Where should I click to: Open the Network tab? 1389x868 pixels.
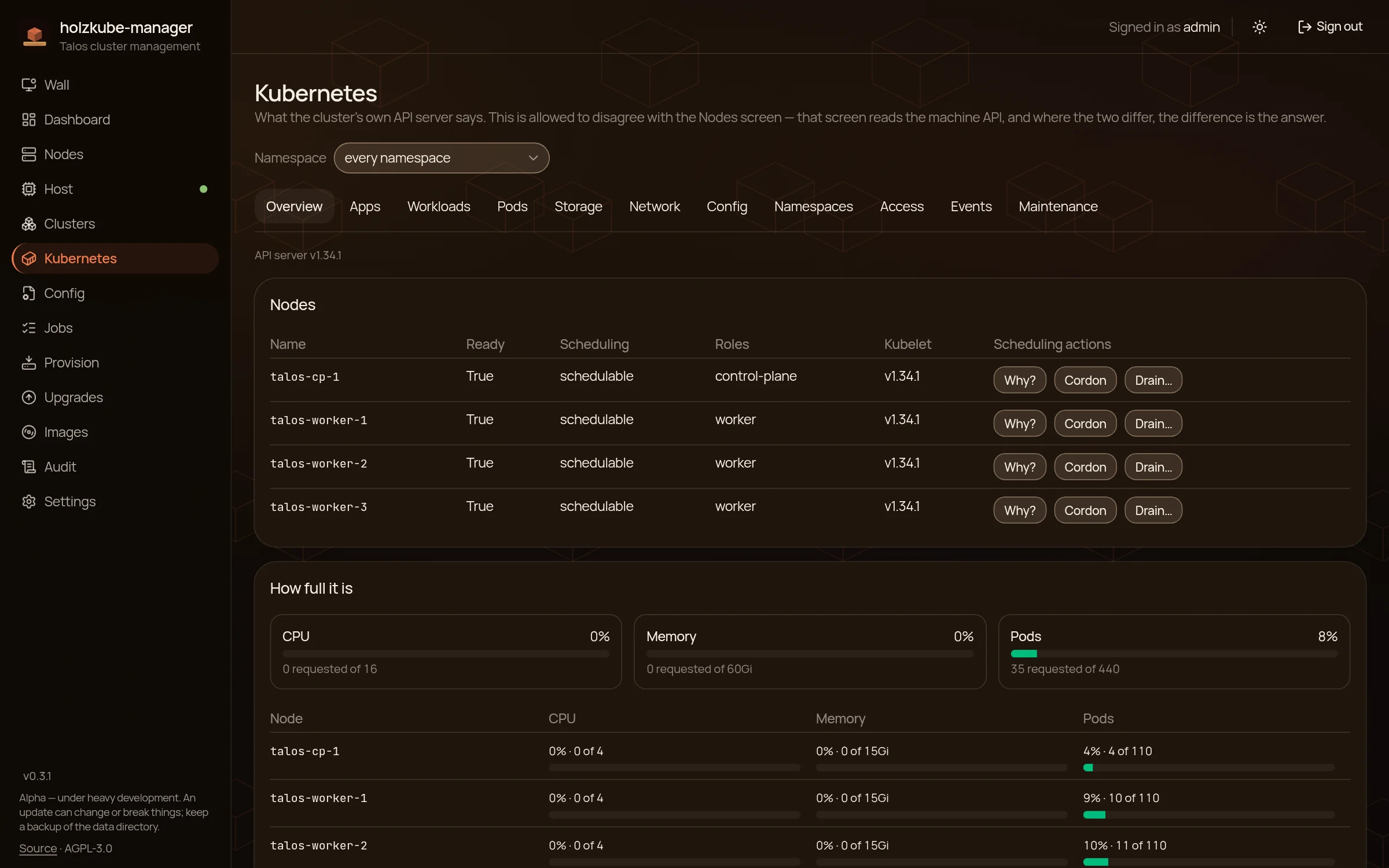tap(655, 207)
